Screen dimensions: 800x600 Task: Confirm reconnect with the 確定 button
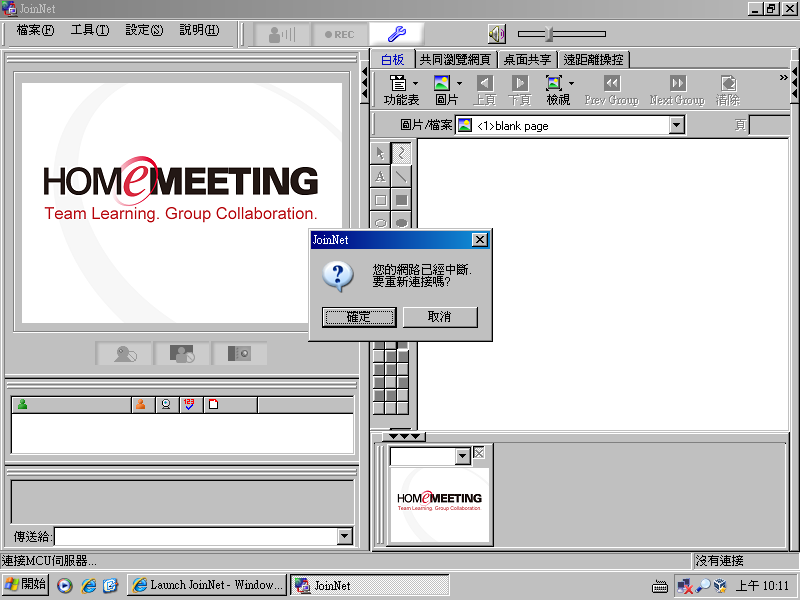point(359,317)
